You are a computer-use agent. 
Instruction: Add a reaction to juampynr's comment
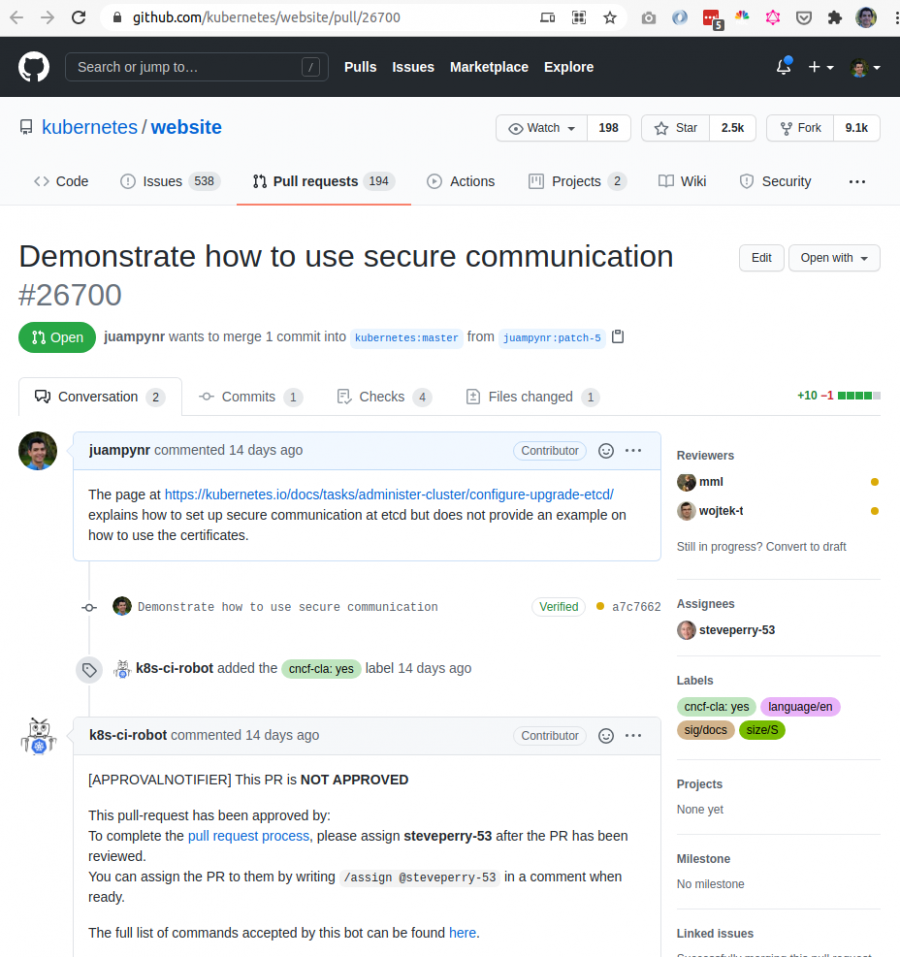tap(606, 450)
